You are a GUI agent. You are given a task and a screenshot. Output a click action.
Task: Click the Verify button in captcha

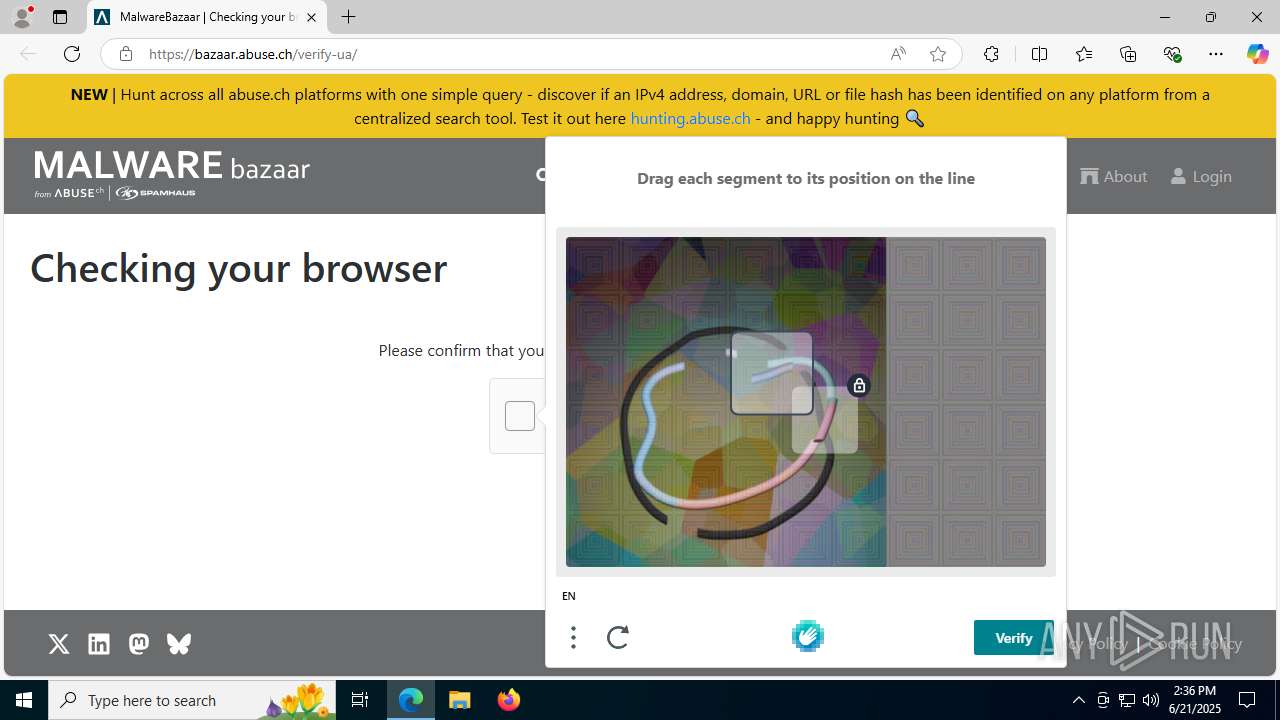[x=1014, y=638]
